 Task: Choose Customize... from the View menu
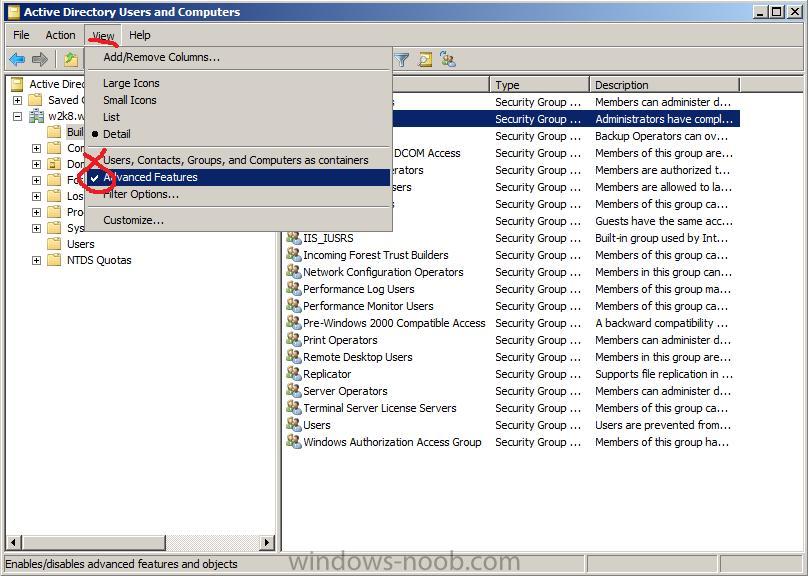133,220
